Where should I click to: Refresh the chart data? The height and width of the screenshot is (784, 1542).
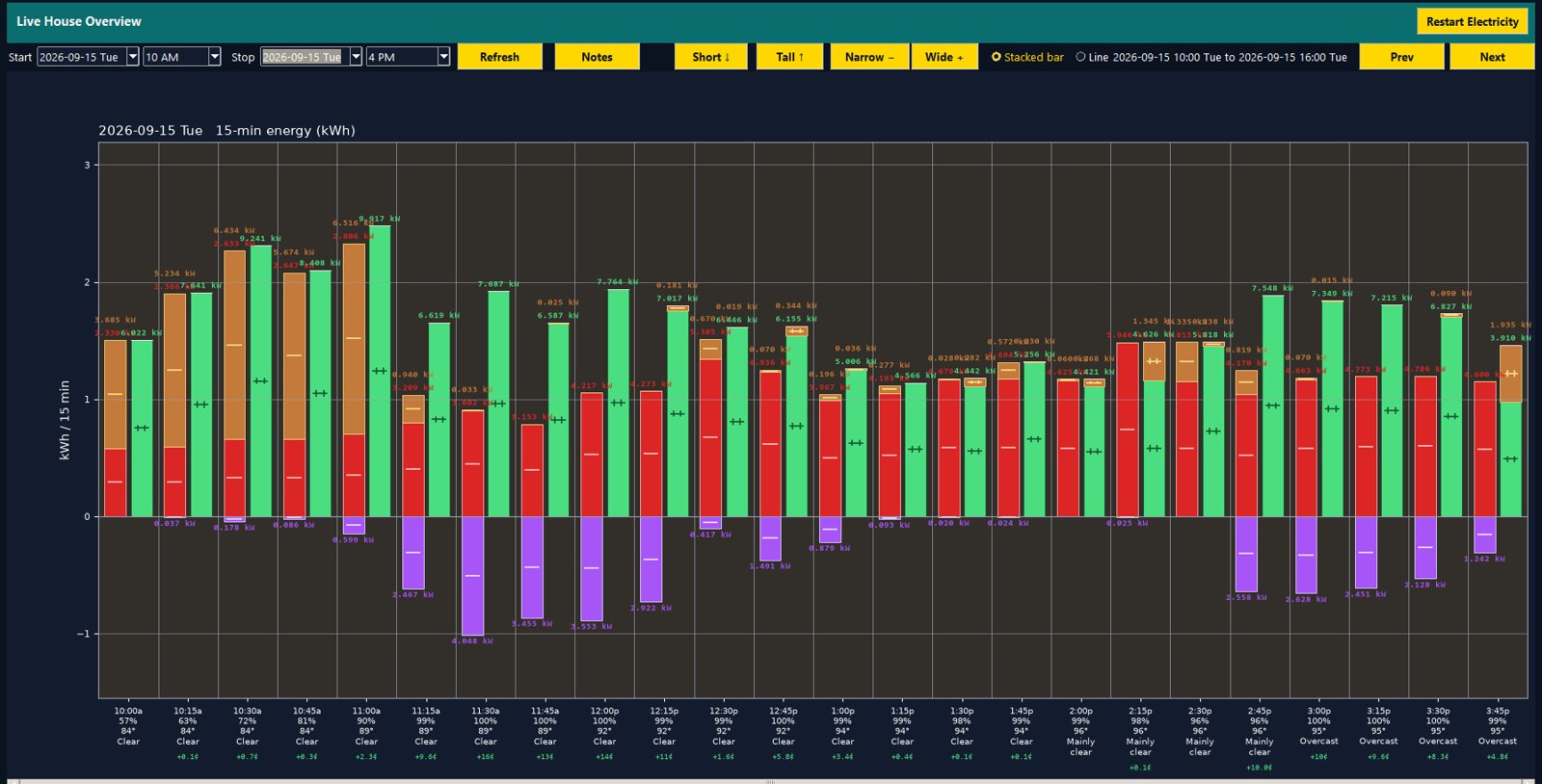(x=499, y=57)
